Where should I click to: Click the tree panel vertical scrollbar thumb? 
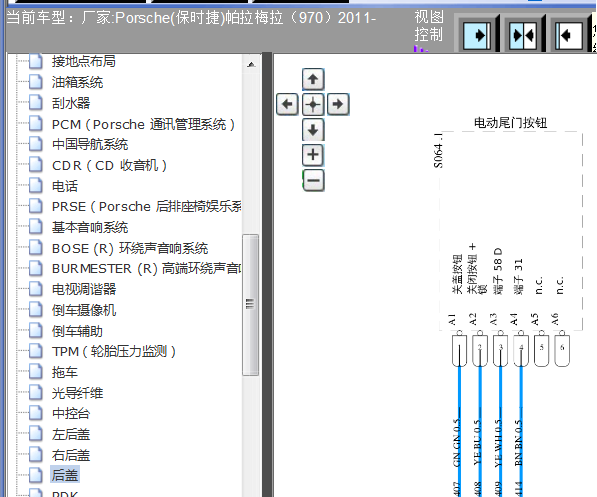tap(250, 305)
